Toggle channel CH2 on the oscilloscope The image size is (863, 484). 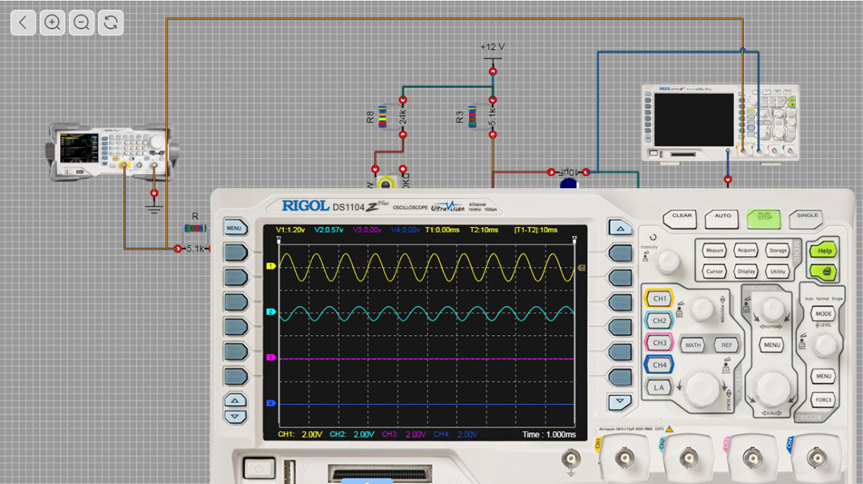(x=659, y=320)
